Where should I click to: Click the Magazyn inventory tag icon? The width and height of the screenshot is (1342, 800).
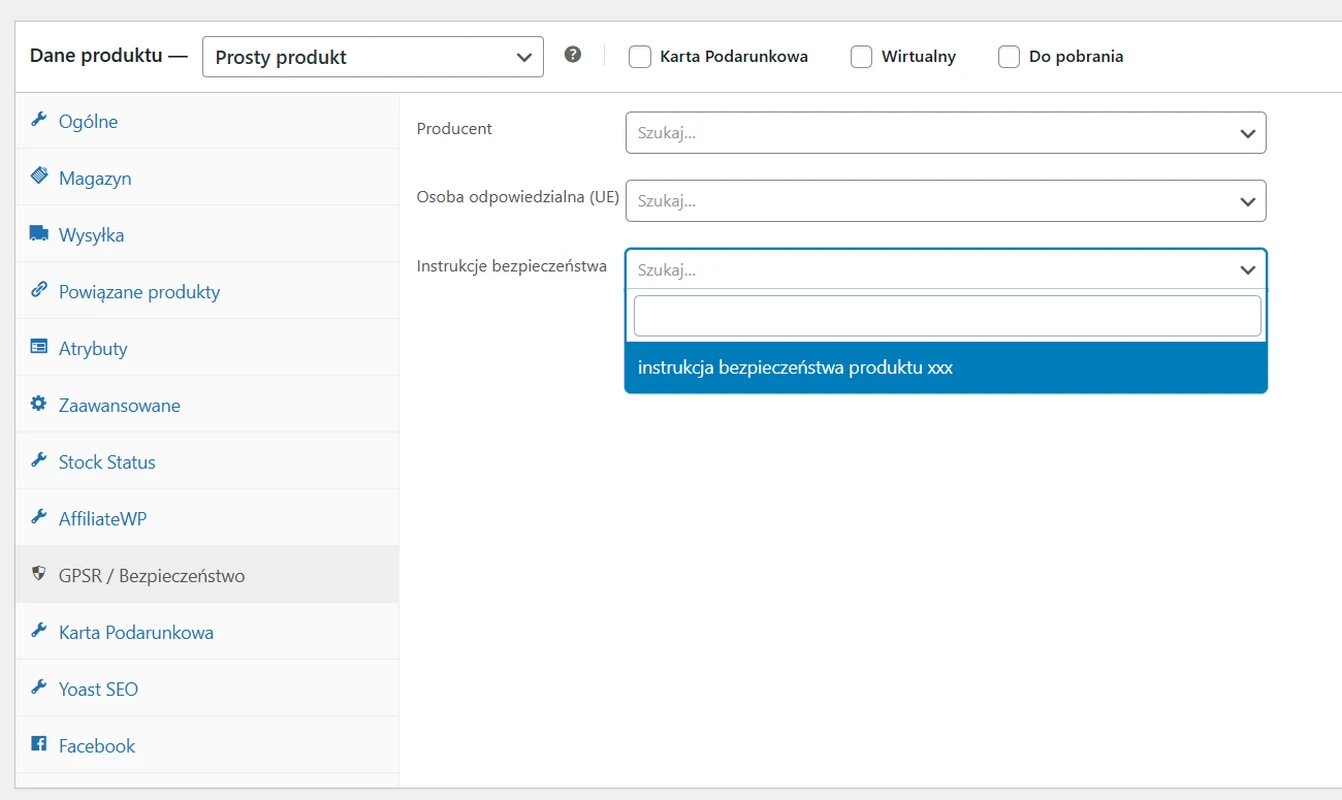point(39,177)
